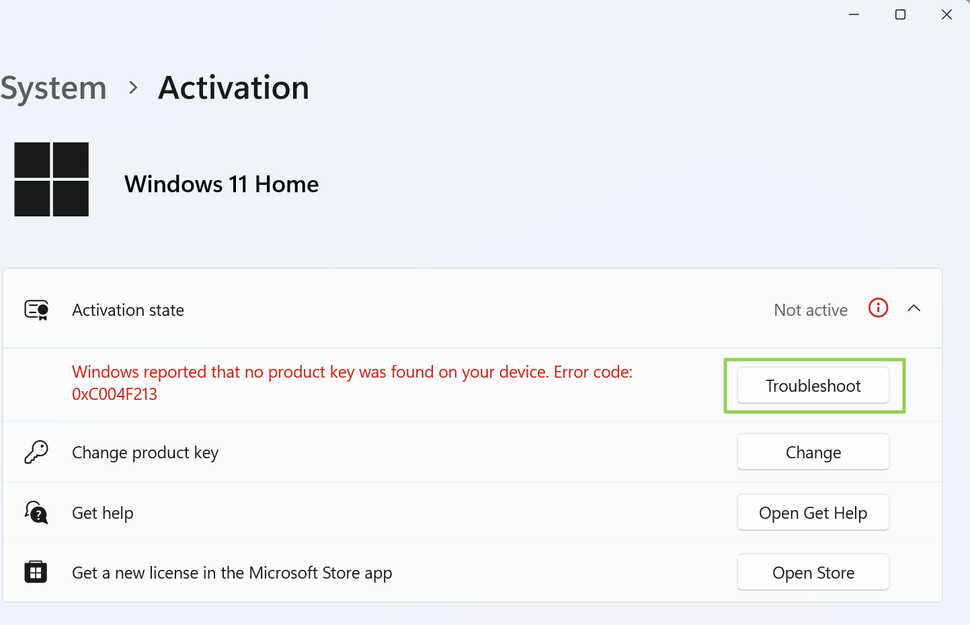This screenshot has height=625, width=970.
Task: Navigate back to System via breadcrumb
Action: 54,88
